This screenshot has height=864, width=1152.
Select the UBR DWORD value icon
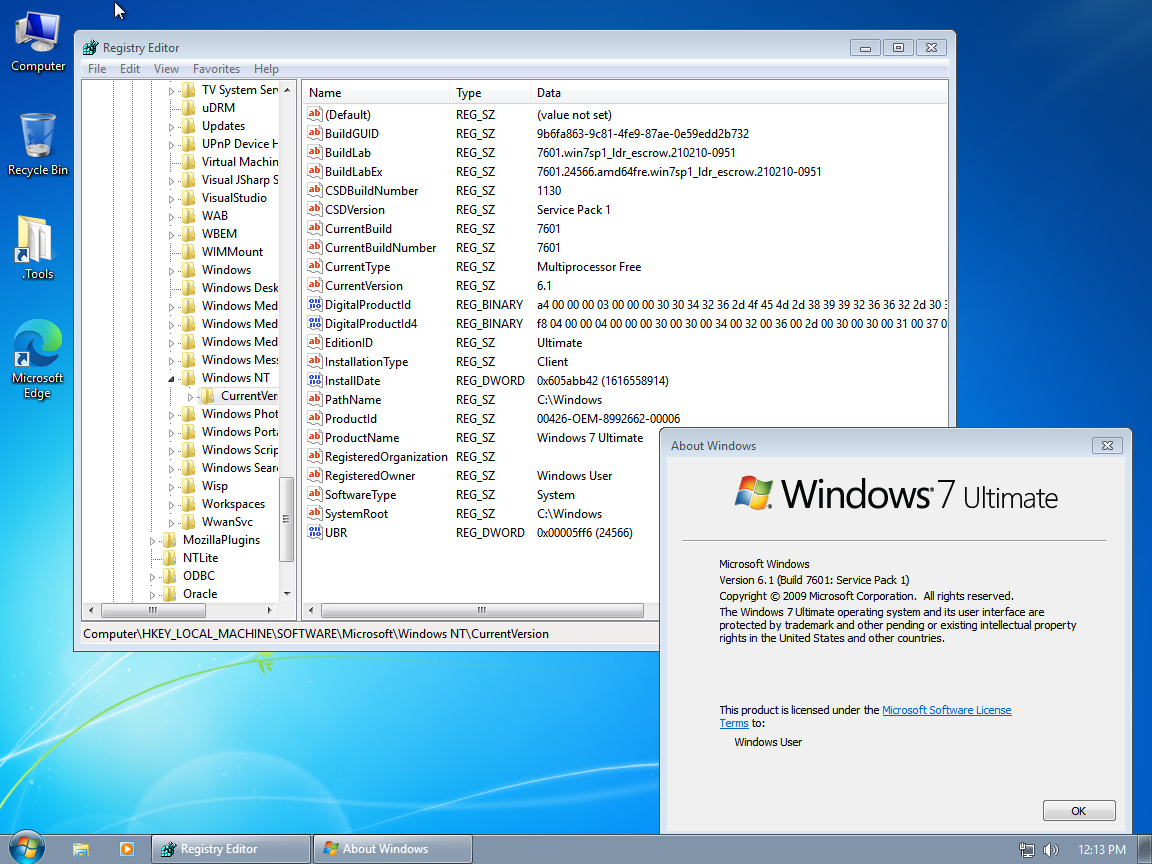(314, 533)
